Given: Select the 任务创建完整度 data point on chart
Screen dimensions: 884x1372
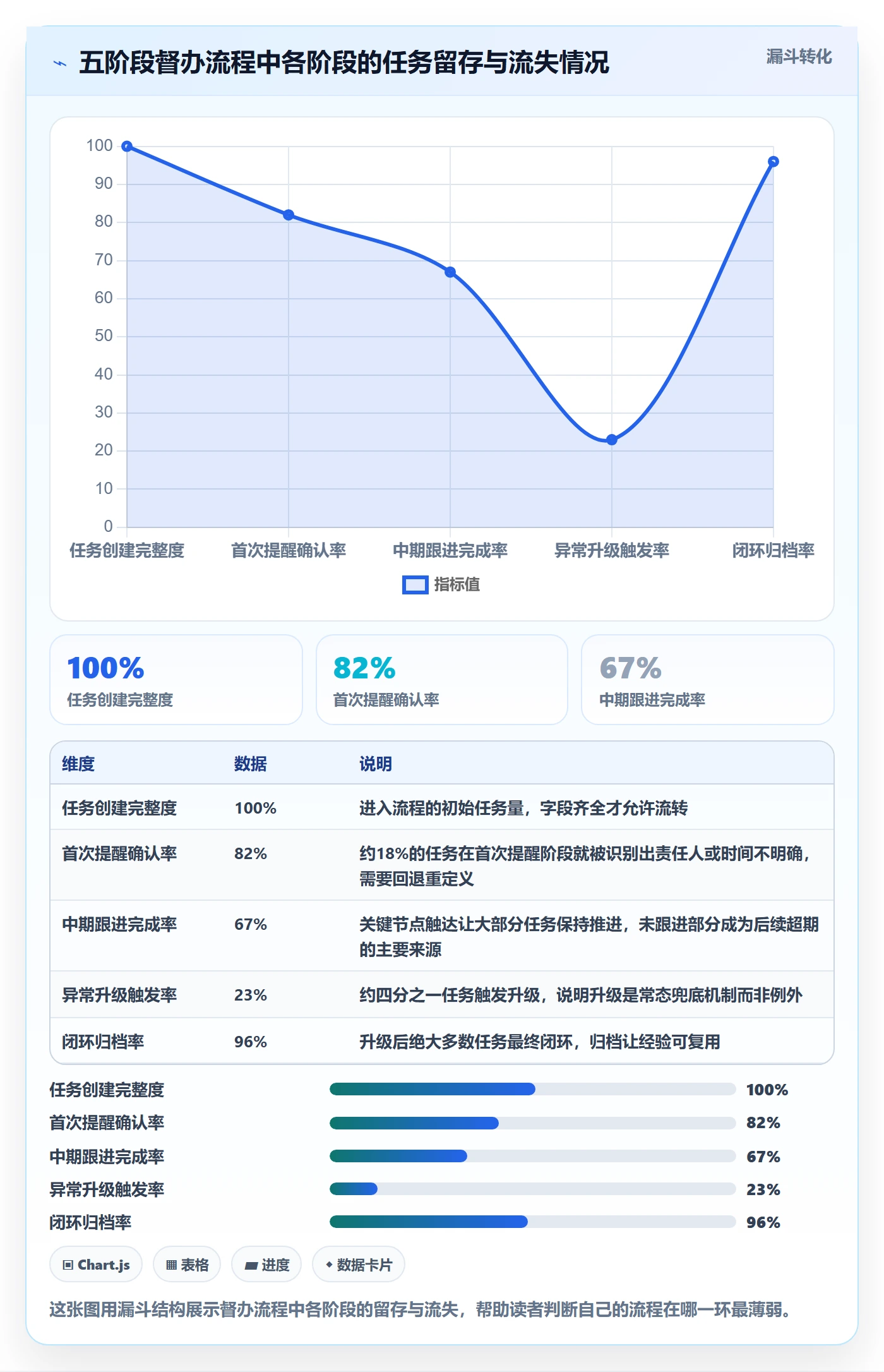Looking at the screenshot, I should tap(127, 147).
